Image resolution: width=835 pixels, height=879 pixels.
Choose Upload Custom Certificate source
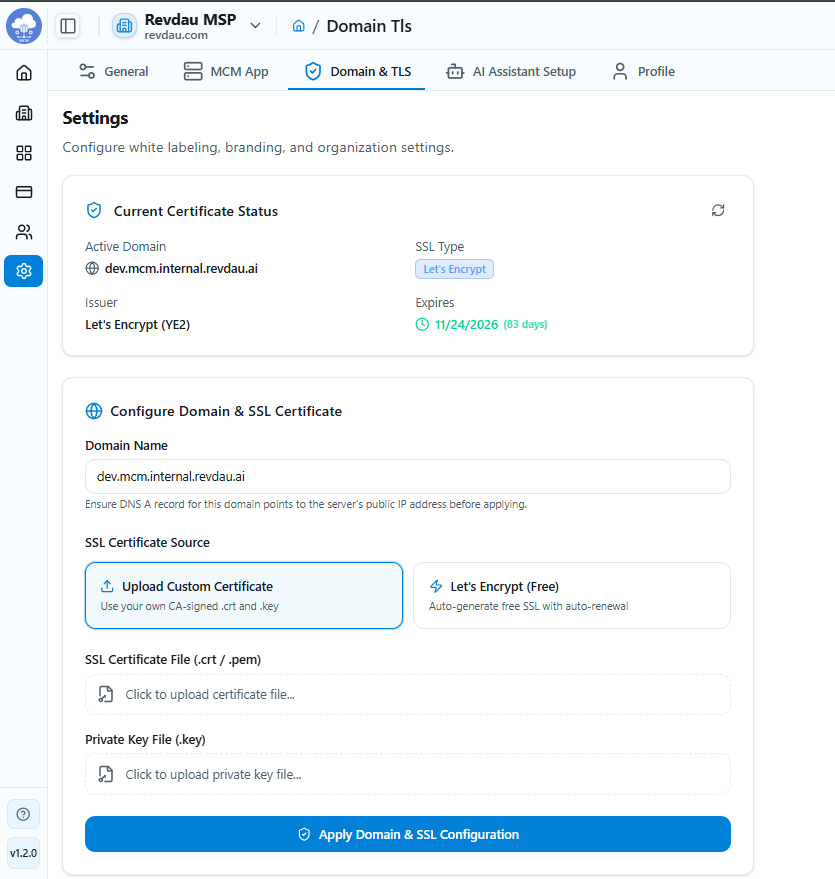(244, 595)
